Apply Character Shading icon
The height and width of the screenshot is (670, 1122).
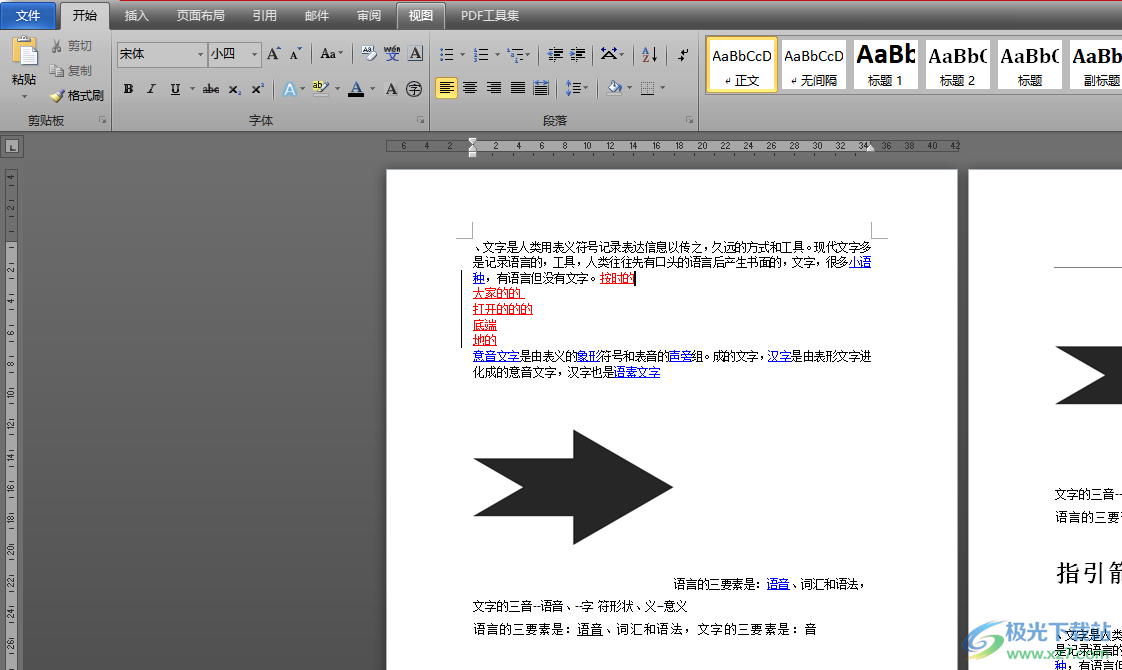391,89
